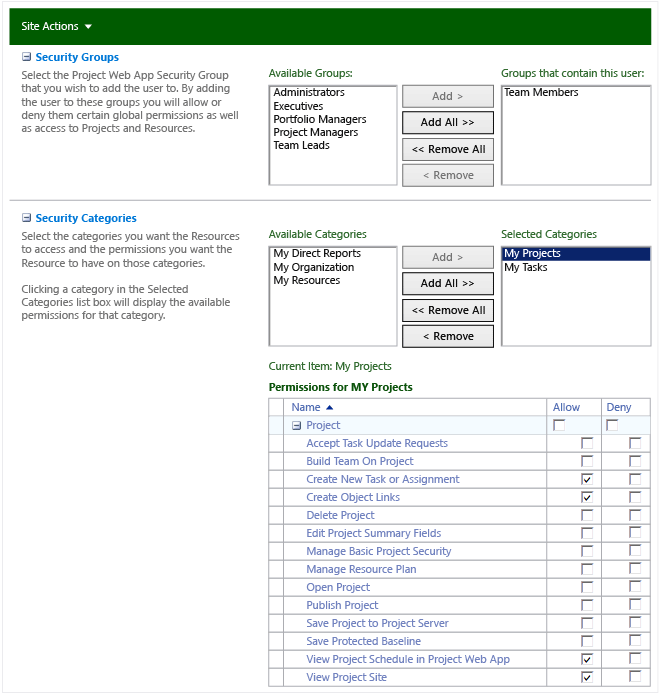660x694 pixels.
Task: Allow Publish Project permission
Action: coord(587,605)
